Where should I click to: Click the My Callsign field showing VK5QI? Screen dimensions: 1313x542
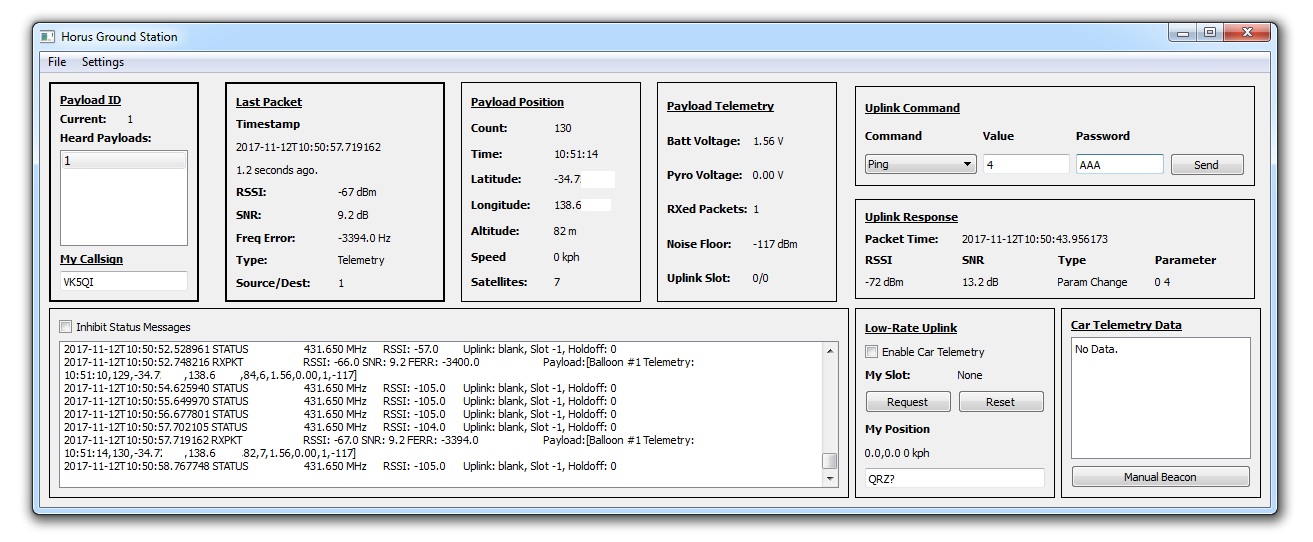[x=123, y=282]
